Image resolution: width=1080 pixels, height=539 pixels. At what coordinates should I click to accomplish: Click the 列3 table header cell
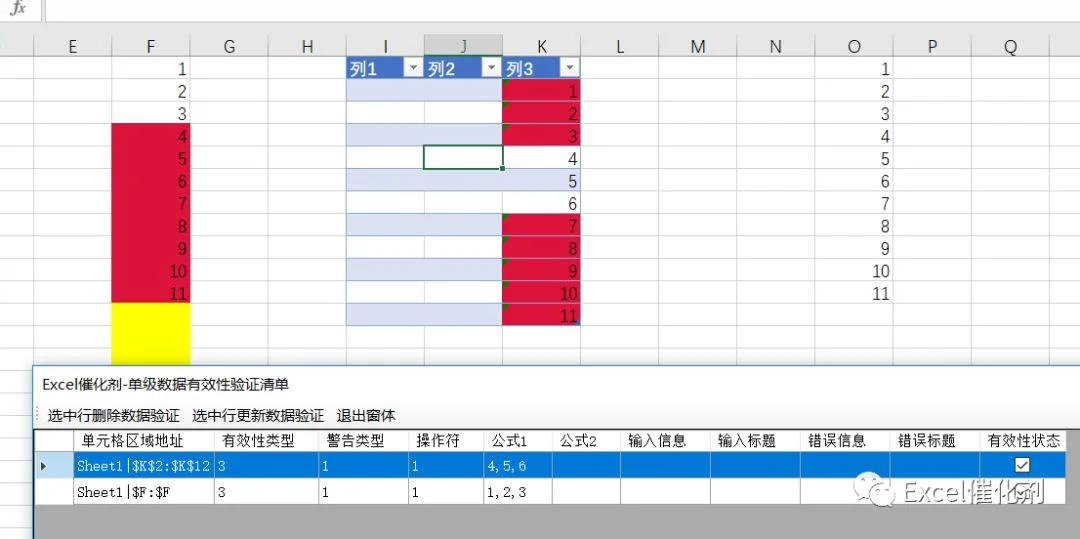[x=541, y=68]
